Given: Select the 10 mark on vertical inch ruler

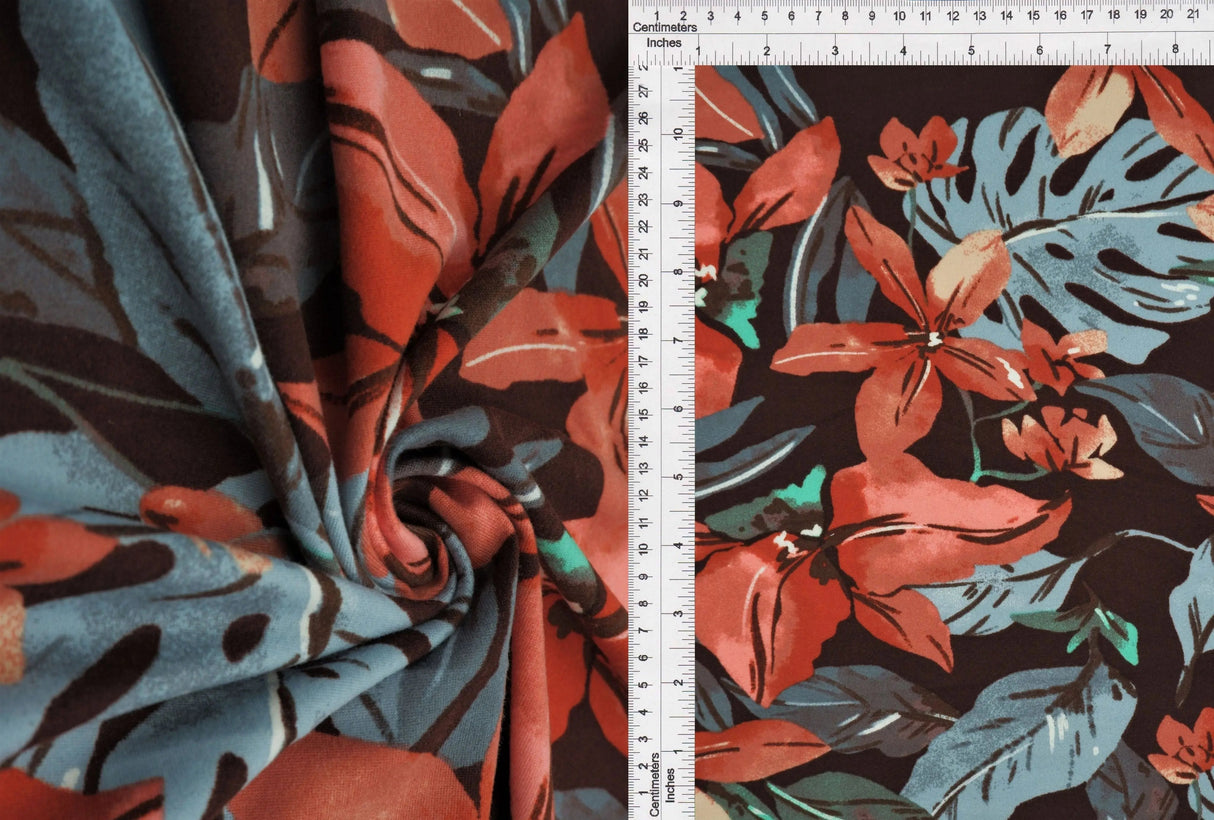Looking at the screenshot, I should point(677,133).
